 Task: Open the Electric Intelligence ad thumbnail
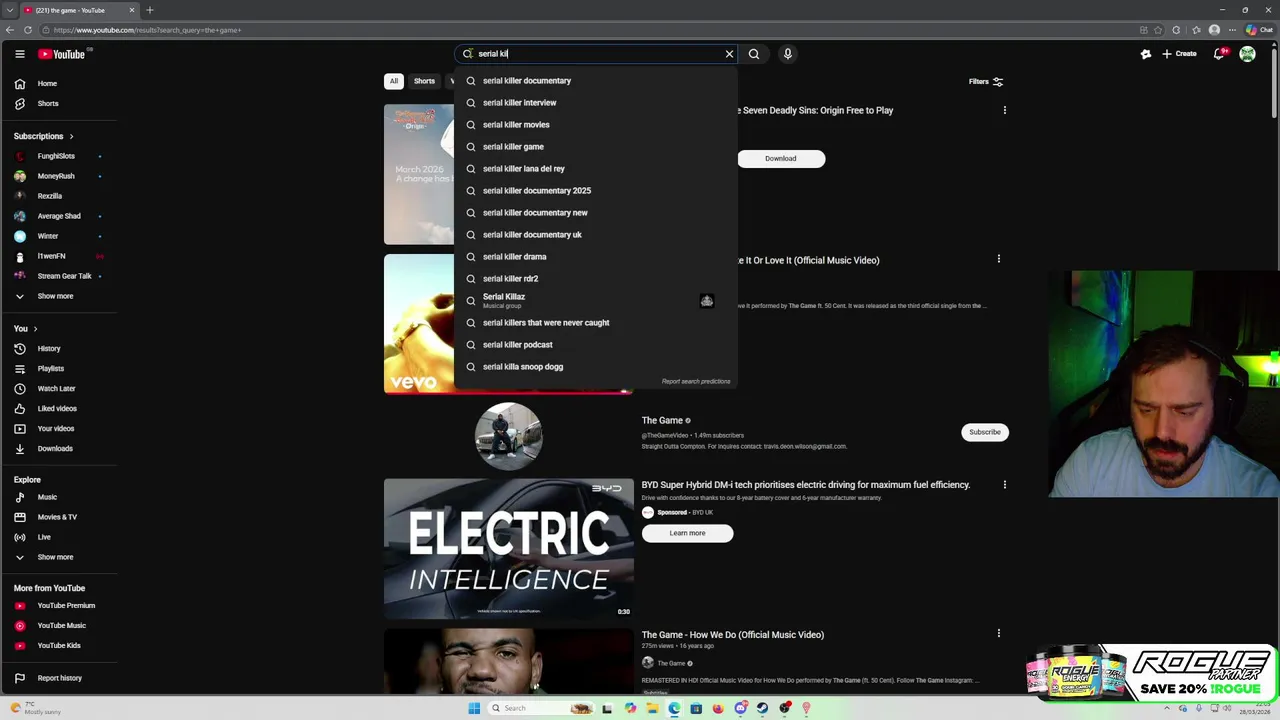point(509,549)
